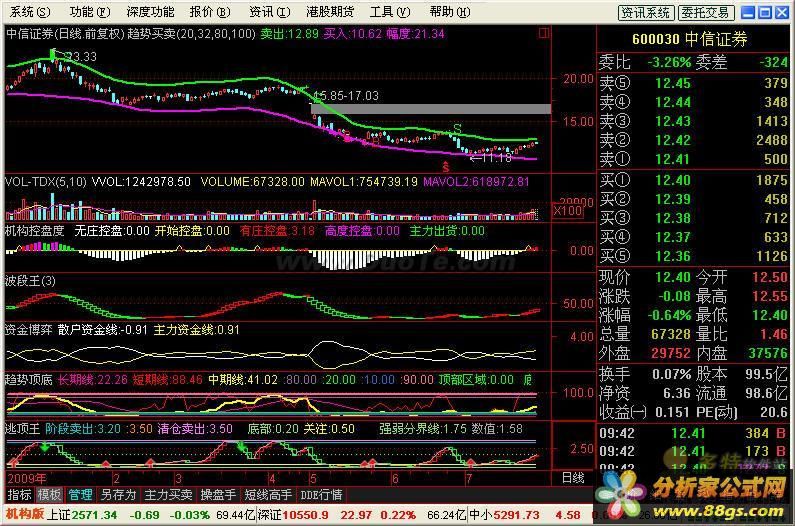This screenshot has width=795, height=526.
Task: Open the 资讯(I) menu
Action: tap(270, 12)
